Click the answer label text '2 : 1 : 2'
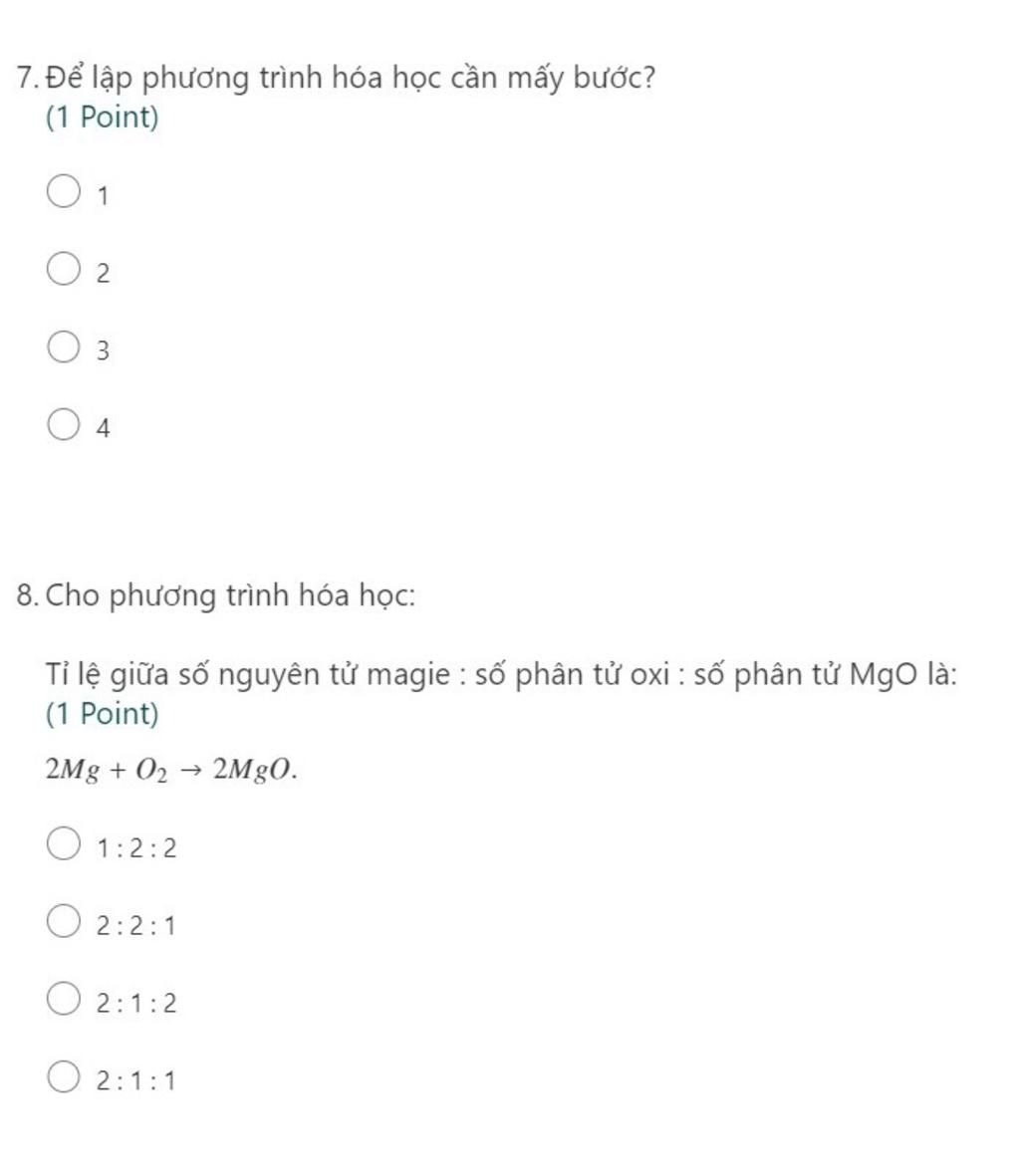The width and height of the screenshot is (1020, 1176). [136, 1004]
